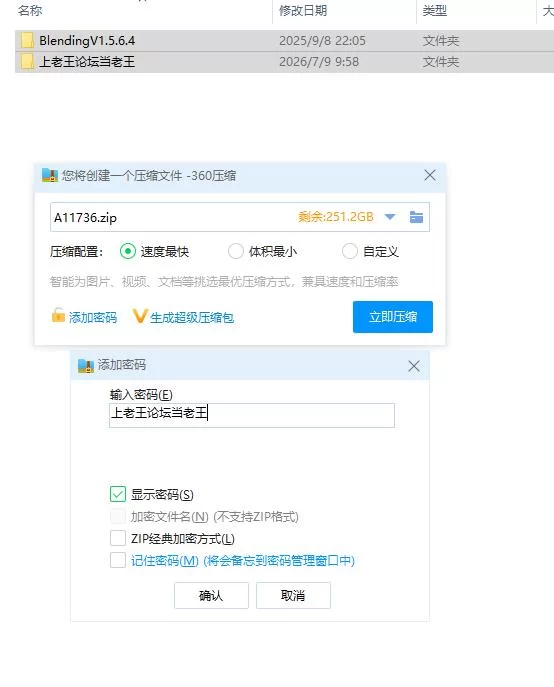Expand the save path dropdown arrow

(390, 217)
